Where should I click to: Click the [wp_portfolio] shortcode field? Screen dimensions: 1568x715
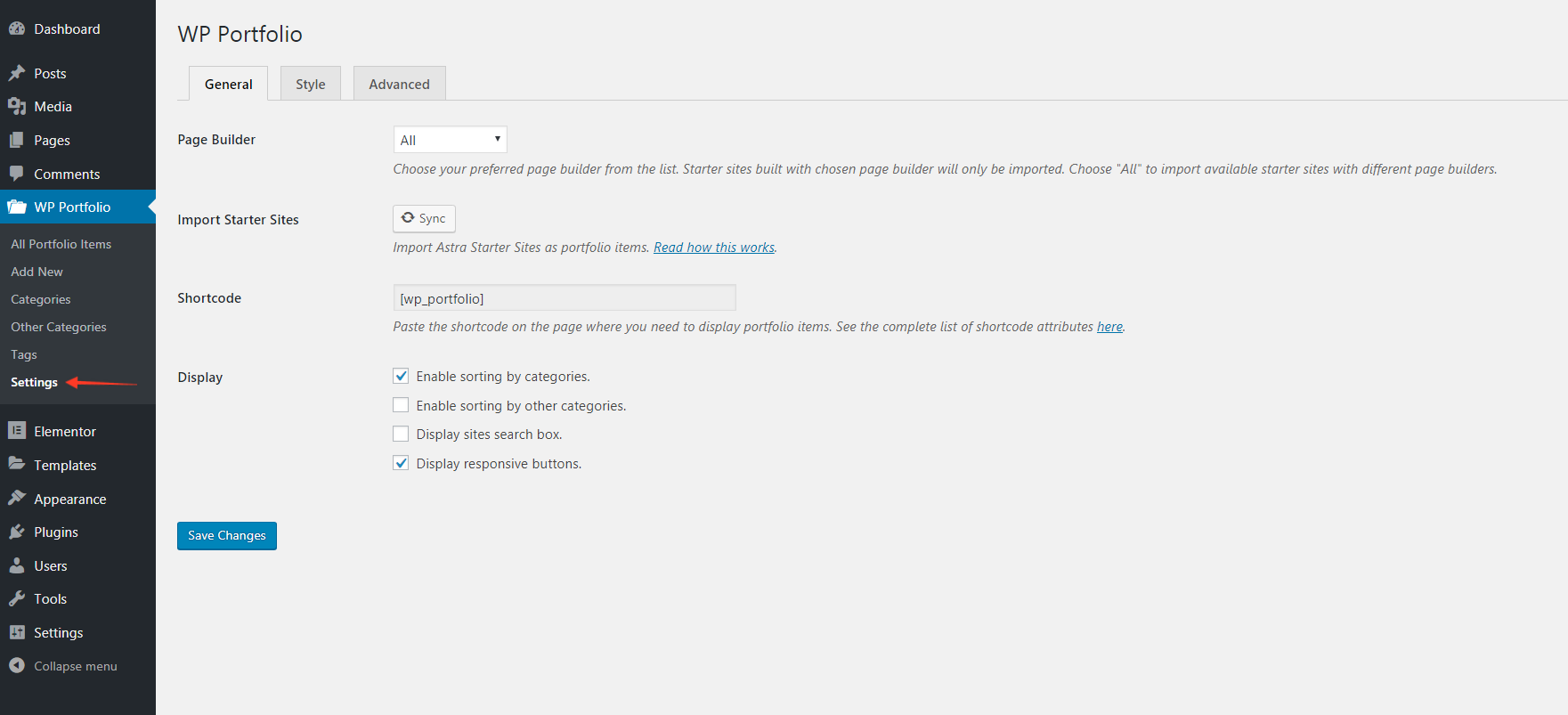(565, 298)
